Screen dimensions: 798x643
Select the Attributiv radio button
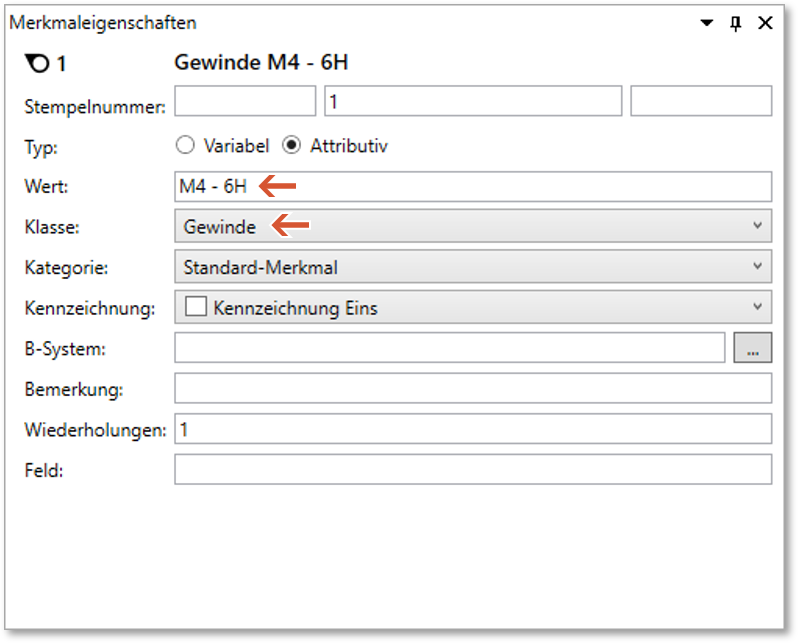pos(291,146)
